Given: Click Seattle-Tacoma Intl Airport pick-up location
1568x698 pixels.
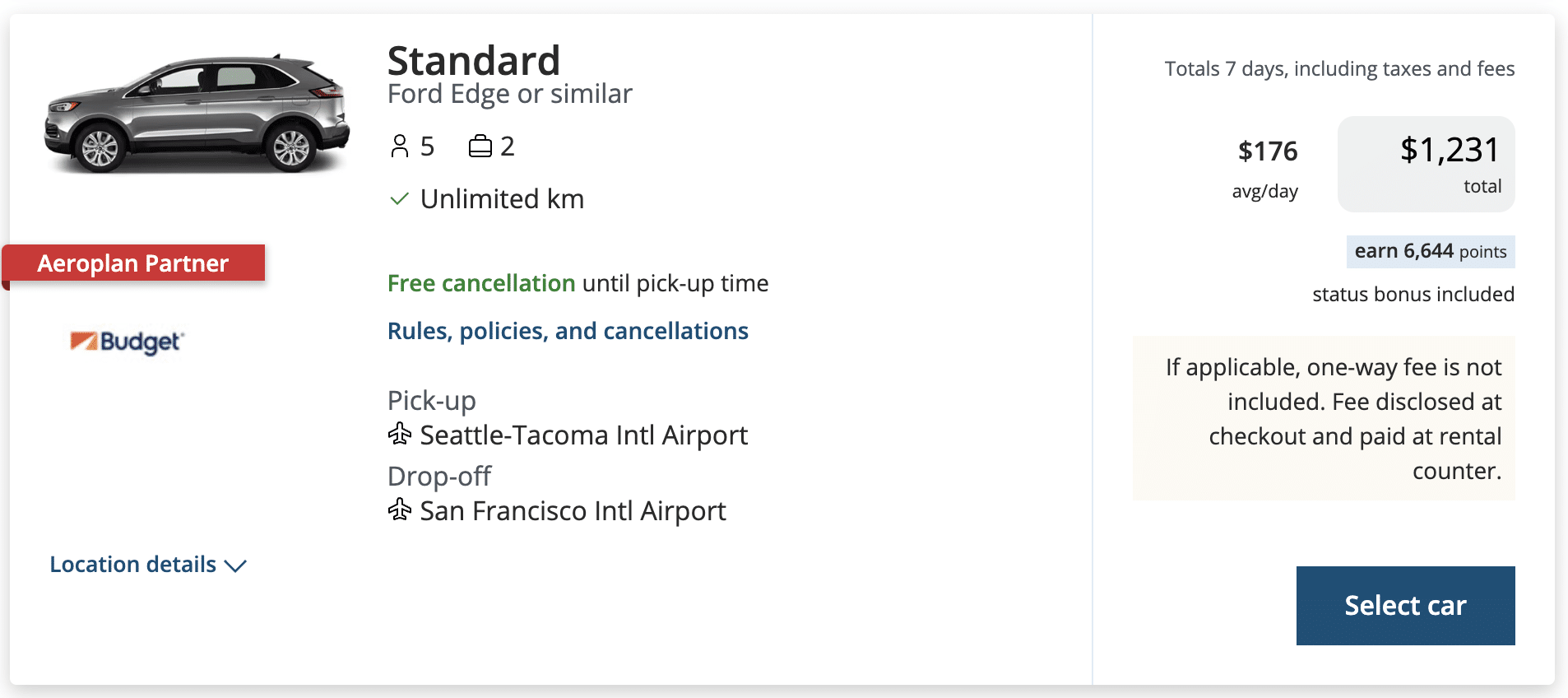Looking at the screenshot, I should pyautogui.click(x=583, y=435).
